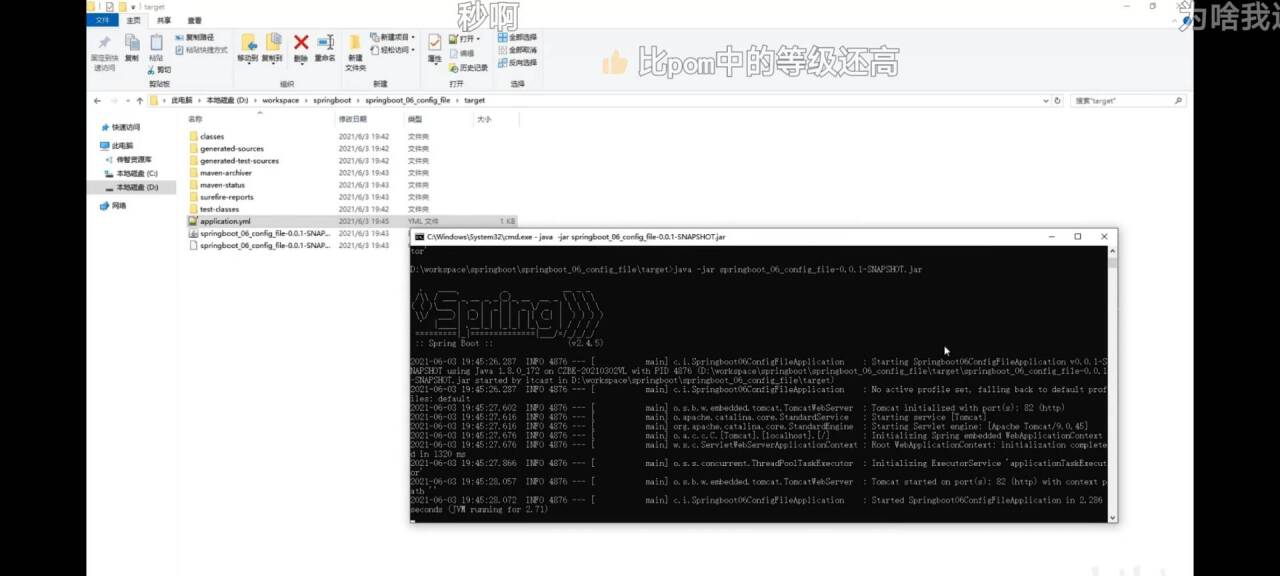
Task: Click the Copy (复制) ribbon icon
Action: [x=131, y=43]
